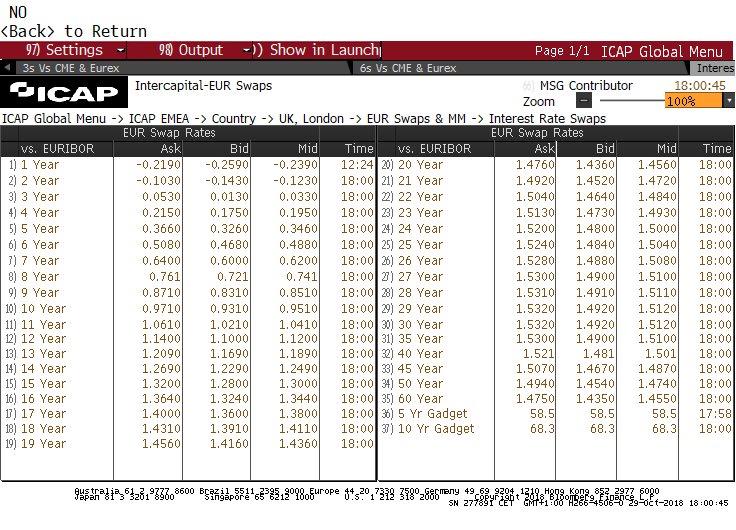Select row 1) 1 Year
The image size is (736, 530).
pyautogui.click(x=188, y=165)
